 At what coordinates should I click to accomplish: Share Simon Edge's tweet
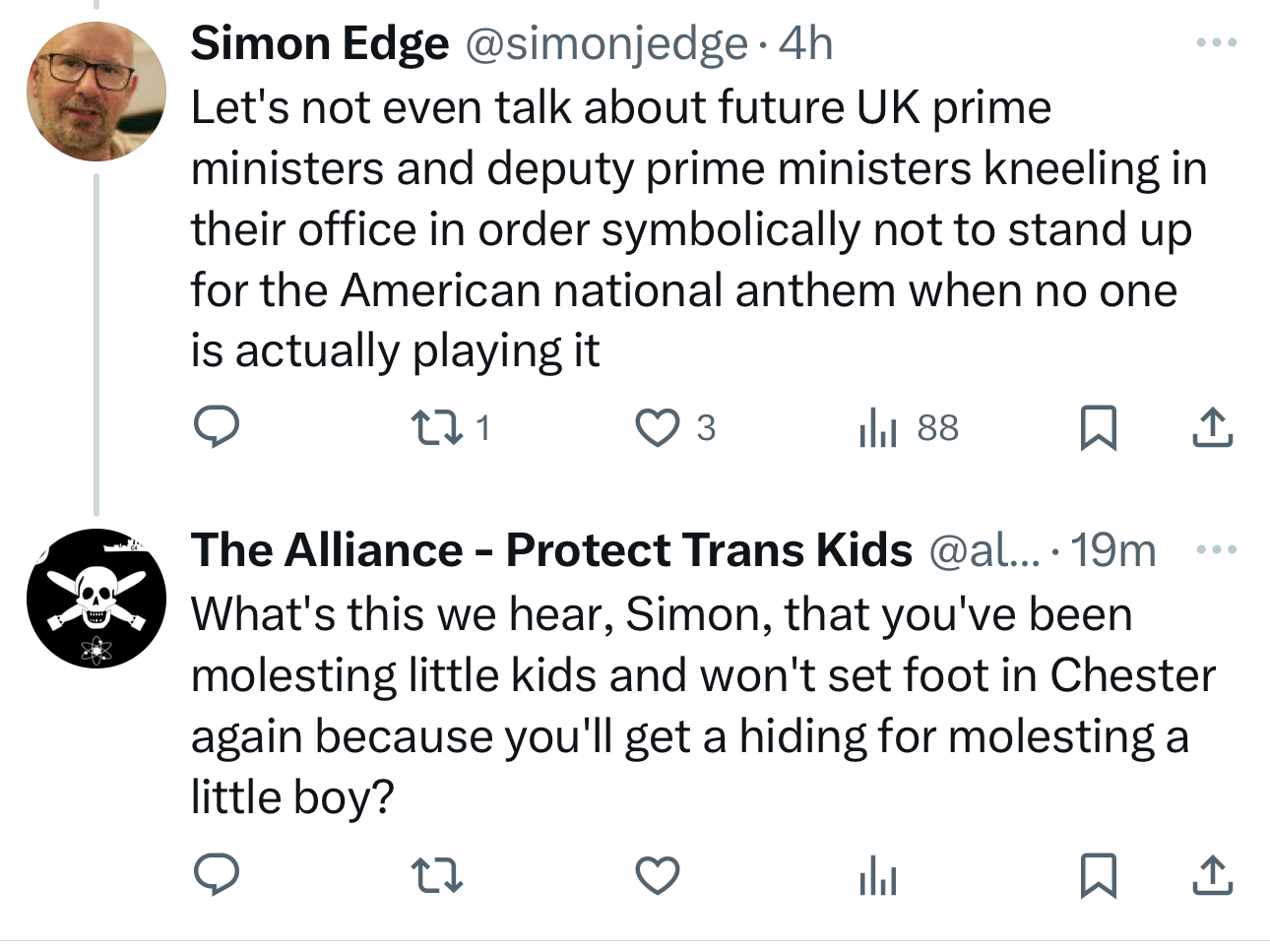coord(1212,427)
